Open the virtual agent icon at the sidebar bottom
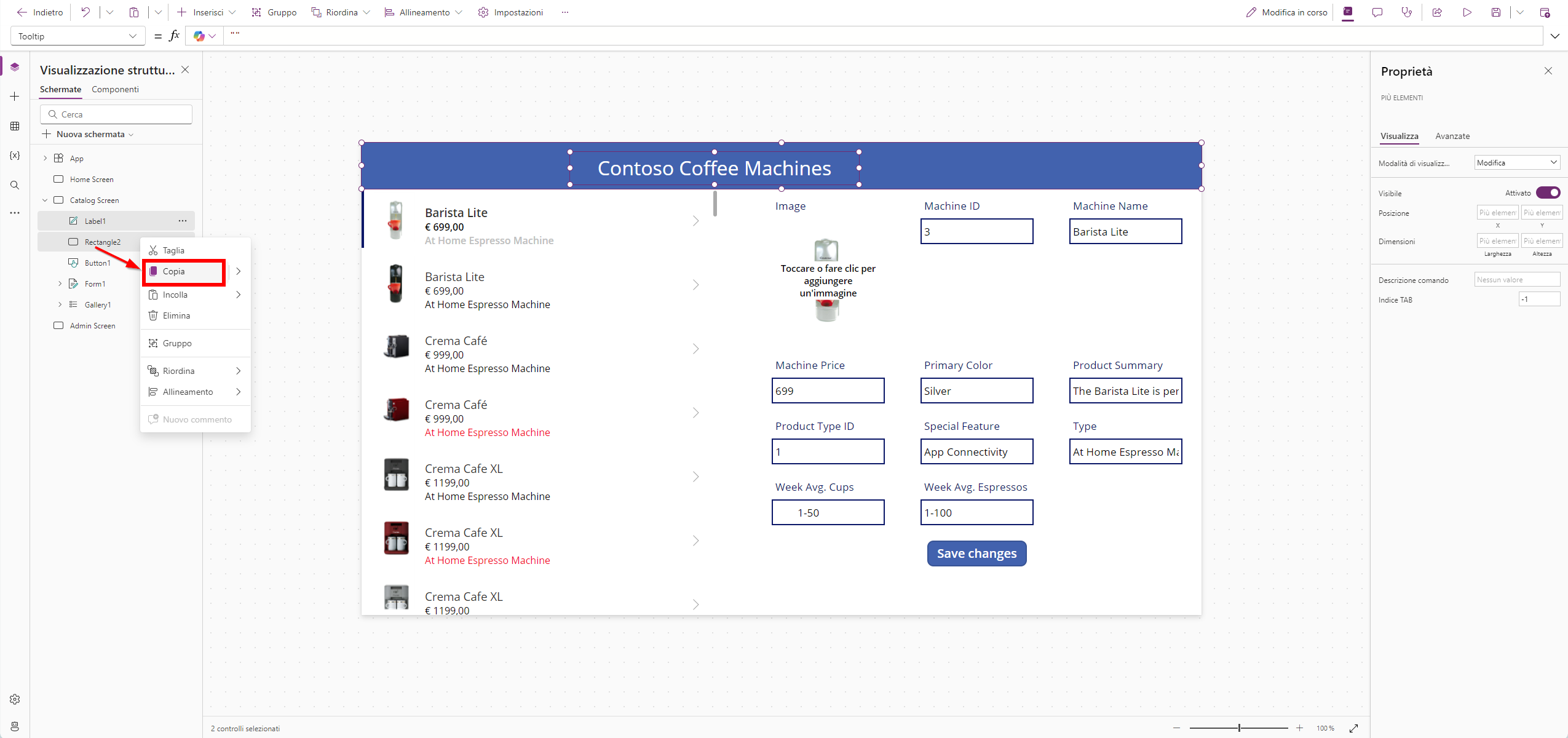 (15, 726)
